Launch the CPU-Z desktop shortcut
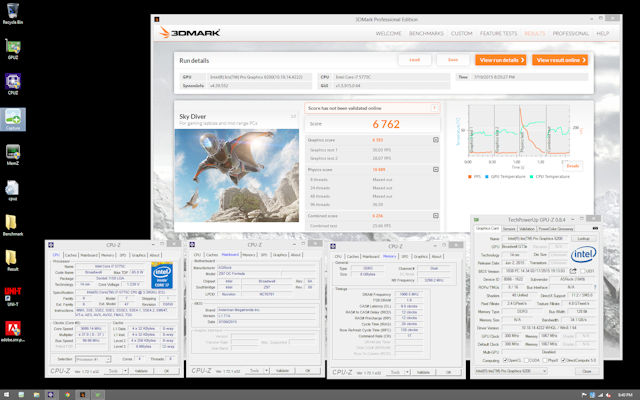The image size is (640, 400). coord(13,84)
